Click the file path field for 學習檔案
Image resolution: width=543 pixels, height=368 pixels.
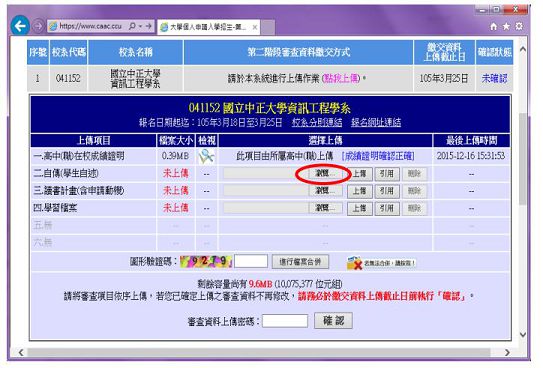point(266,208)
